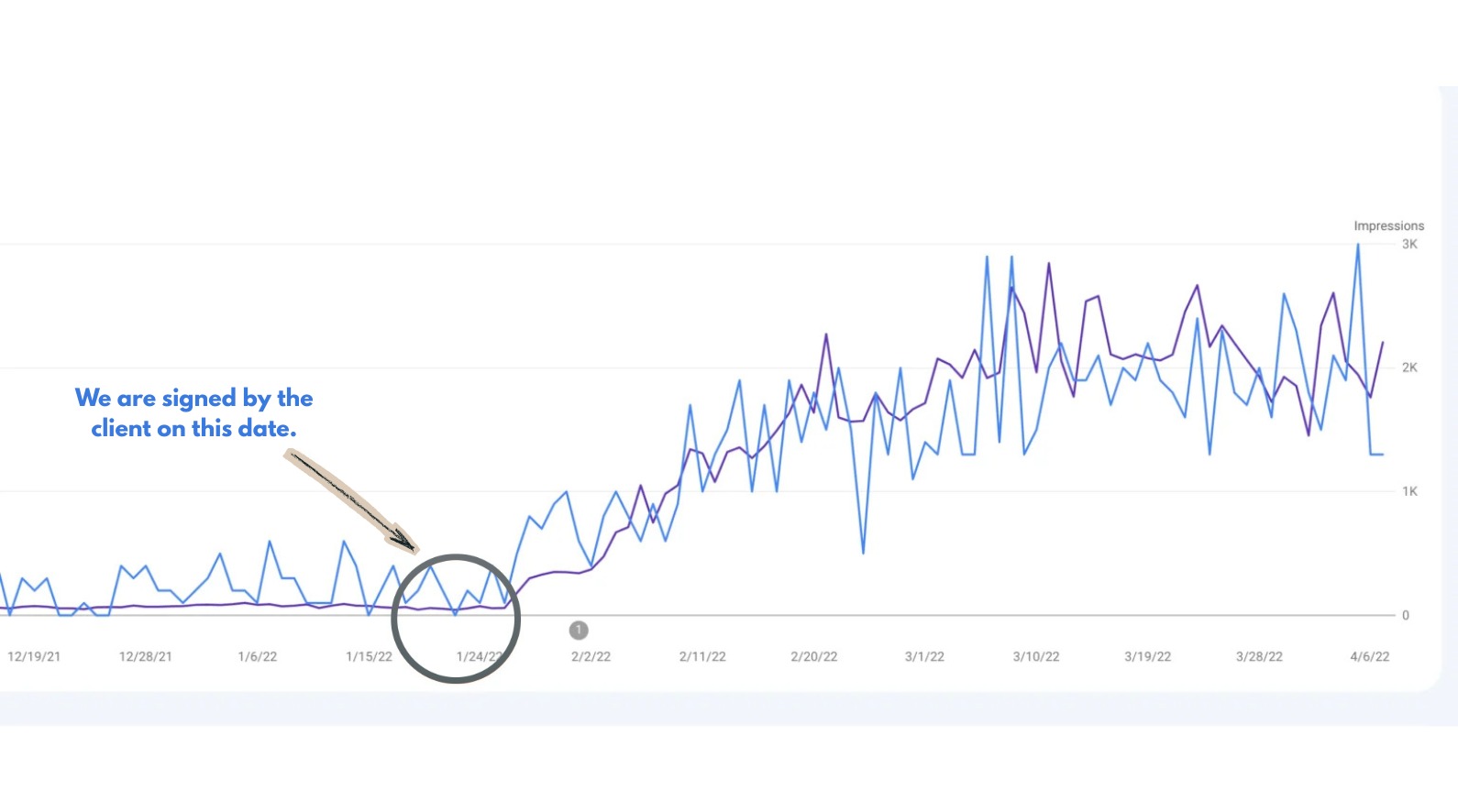Click the circled 1/24/22 date label
The width and height of the screenshot is (1458, 812).
coord(480,657)
